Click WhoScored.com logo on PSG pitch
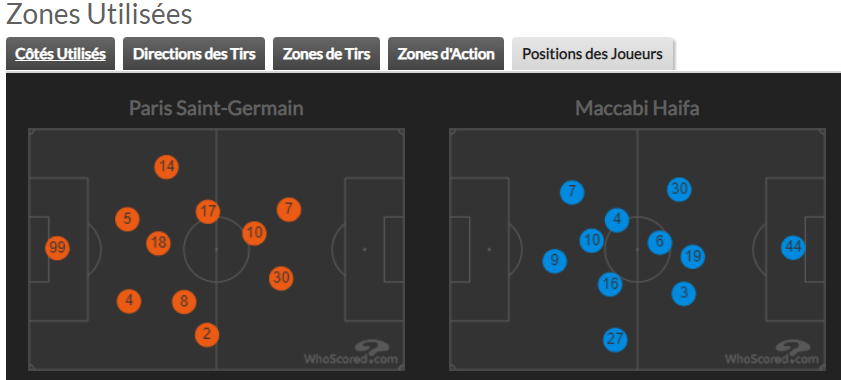Viewport: 841px width, 380px height. click(351, 353)
